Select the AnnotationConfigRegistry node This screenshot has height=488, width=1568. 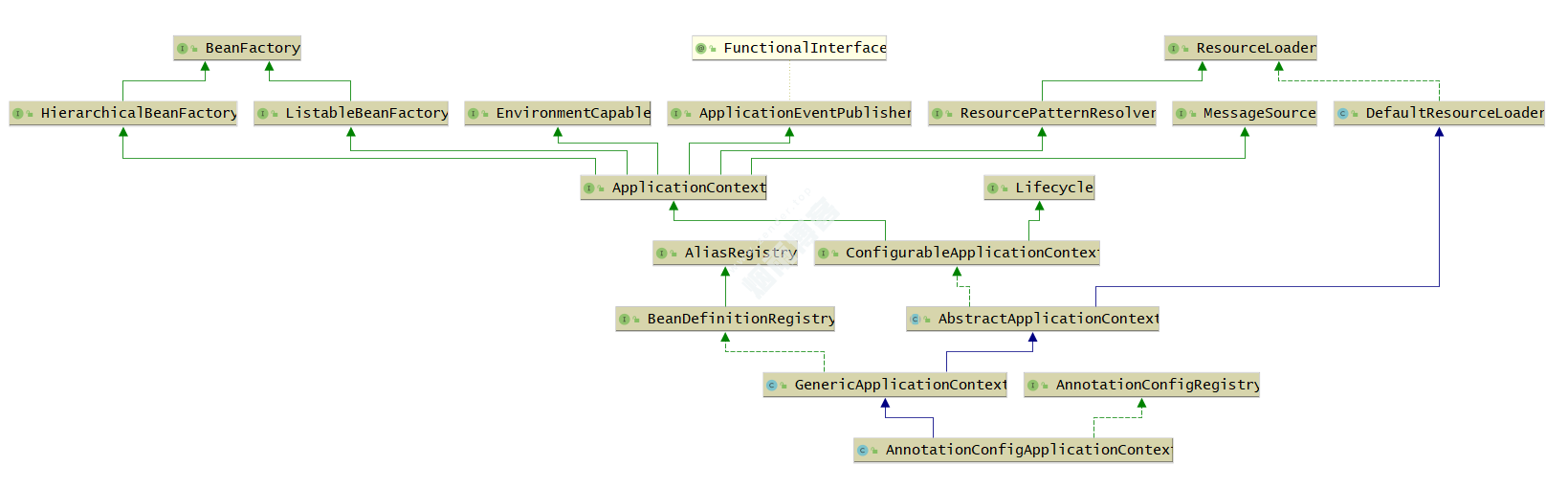pos(1141,385)
